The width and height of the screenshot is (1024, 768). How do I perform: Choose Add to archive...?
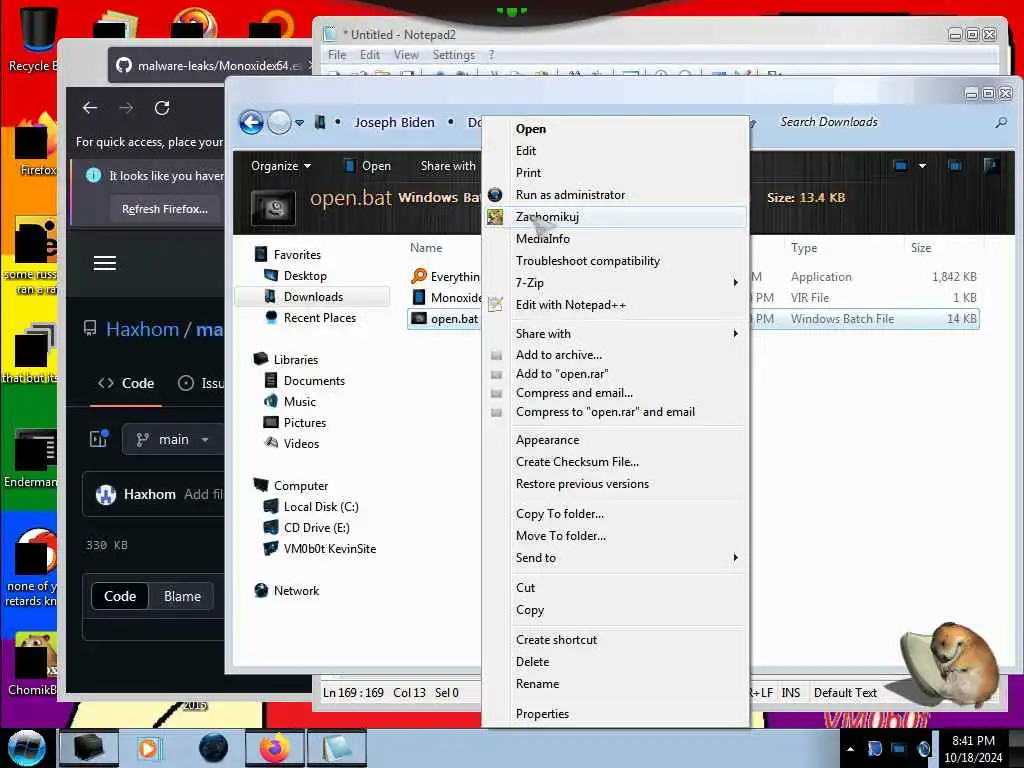(616, 355)
